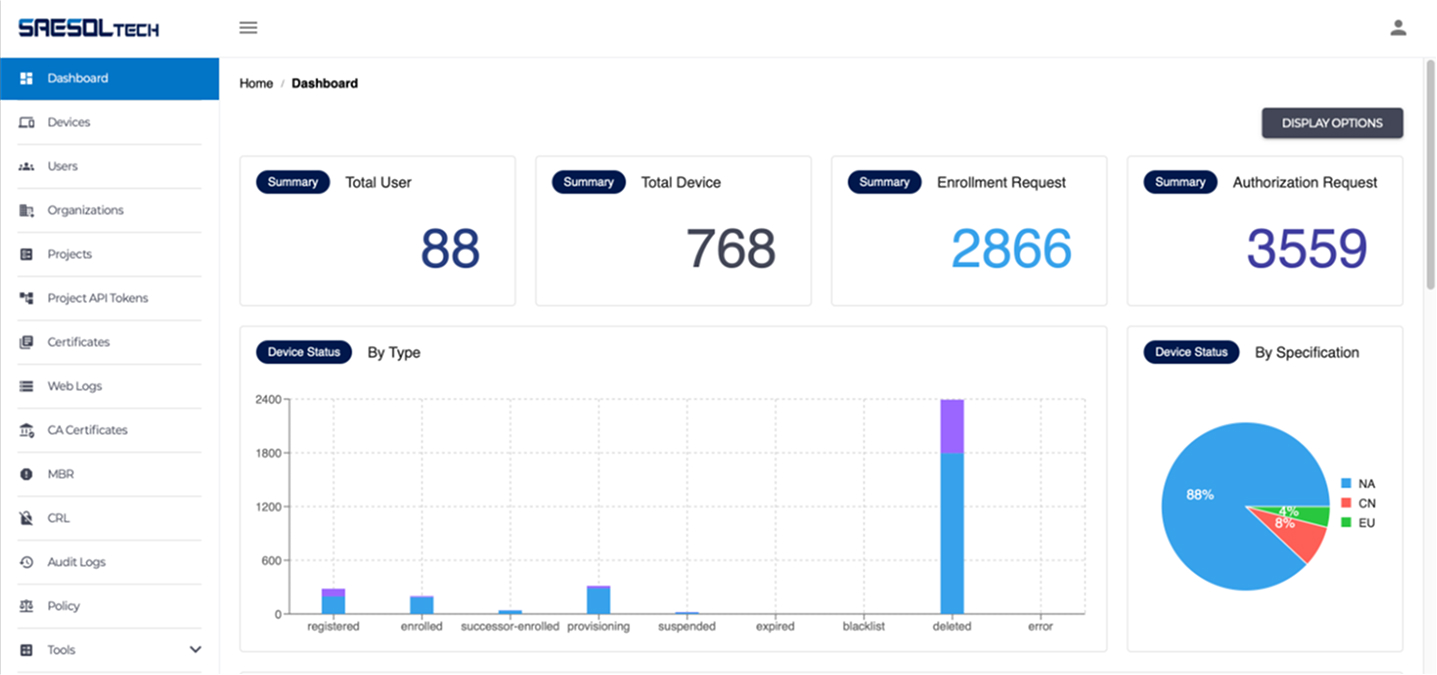Click the Project API Tokens icon
The image size is (1437, 675).
pyautogui.click(x=27, y=298)
